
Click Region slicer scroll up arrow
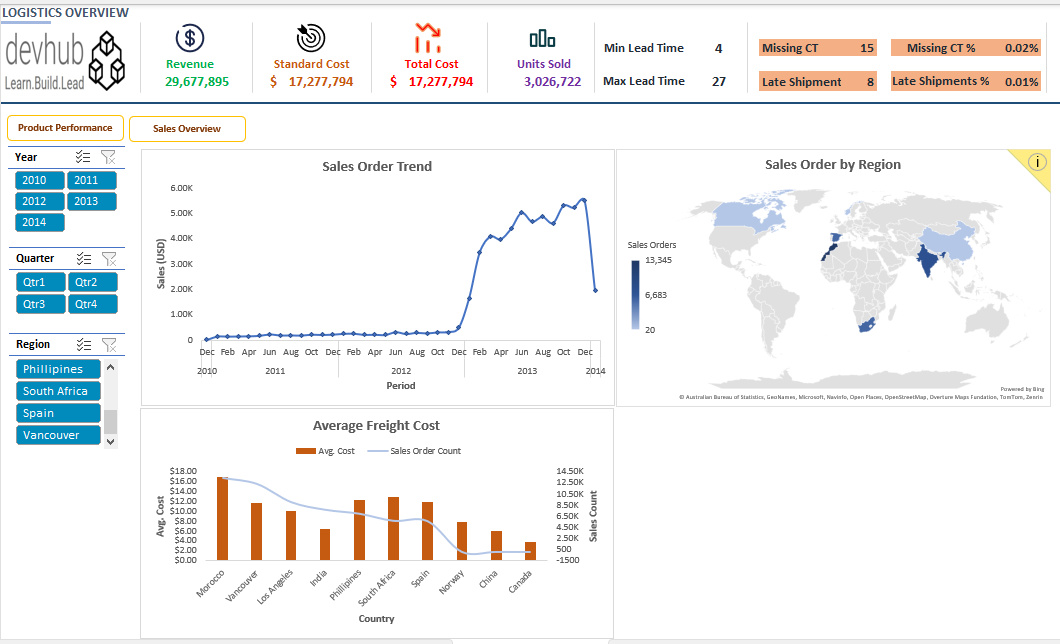[111, 367]
